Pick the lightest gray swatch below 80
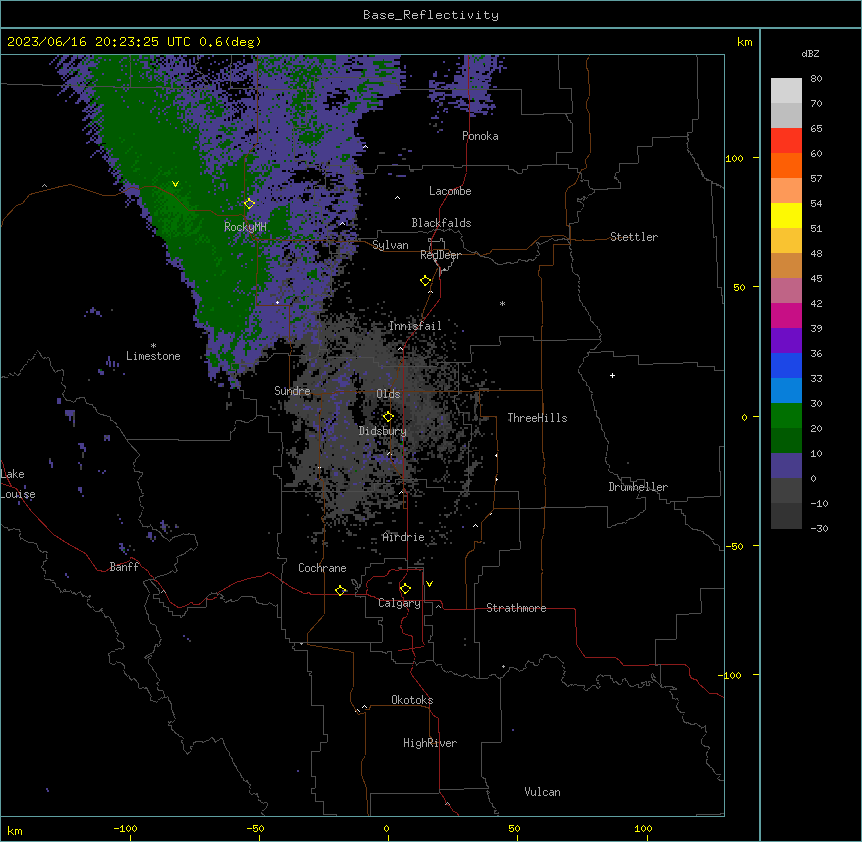 (x=786, y=91)
